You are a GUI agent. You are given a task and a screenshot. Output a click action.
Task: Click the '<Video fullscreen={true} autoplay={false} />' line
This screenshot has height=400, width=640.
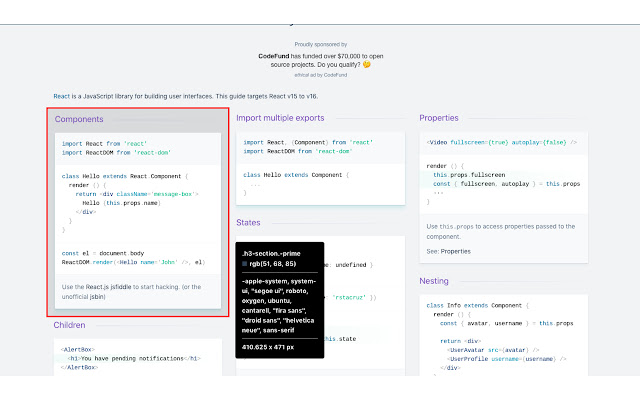pyautogui.click(x=502, y=142)
